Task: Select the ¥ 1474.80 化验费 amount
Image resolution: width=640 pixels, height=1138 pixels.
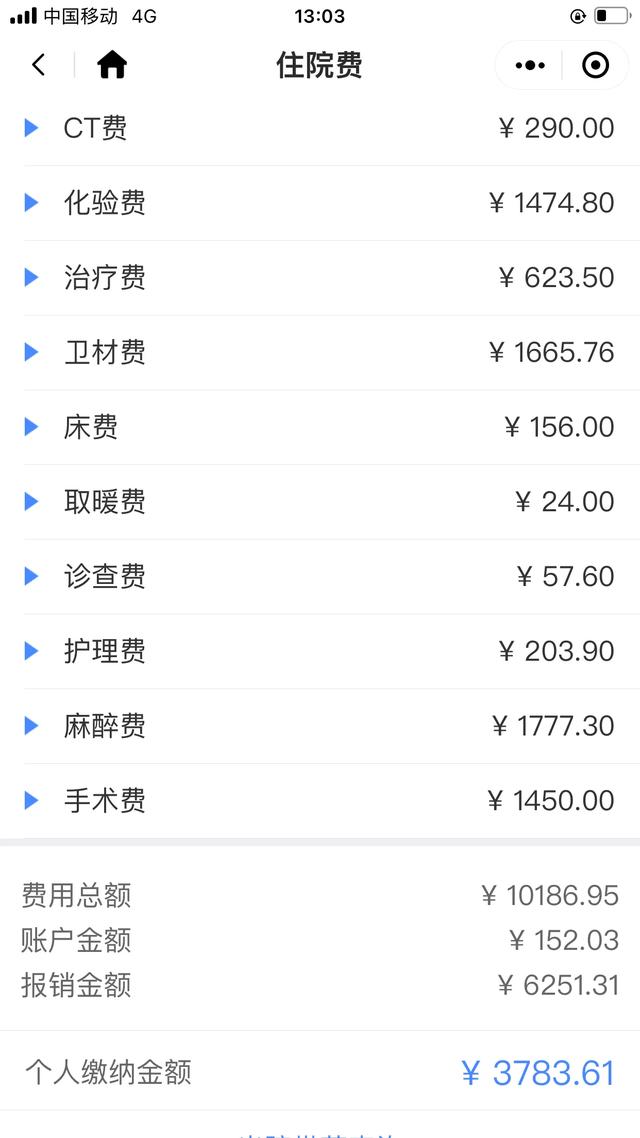Action: click(551, 203)
